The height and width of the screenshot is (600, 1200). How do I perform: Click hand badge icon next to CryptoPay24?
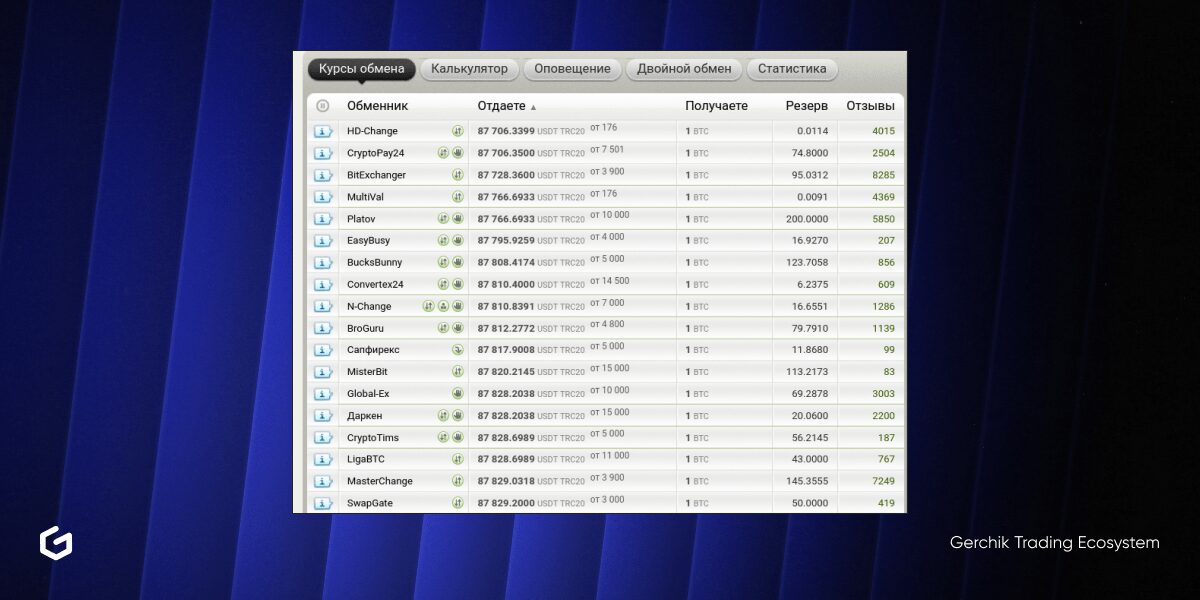(458, 153)
